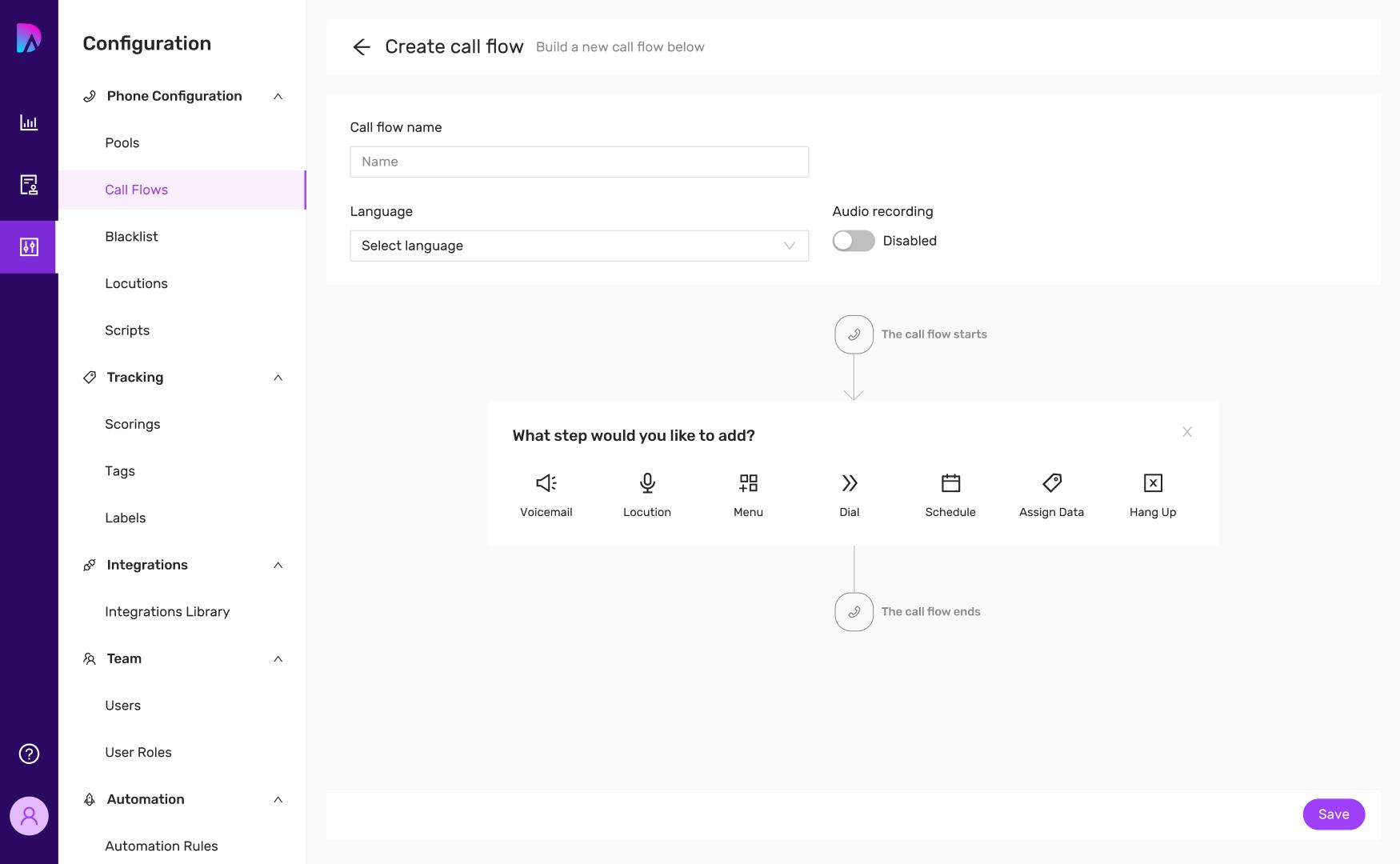The height and width of the screenshot is (864, 1400).
Task: Add a Dial step
Action: pos(848,492)
